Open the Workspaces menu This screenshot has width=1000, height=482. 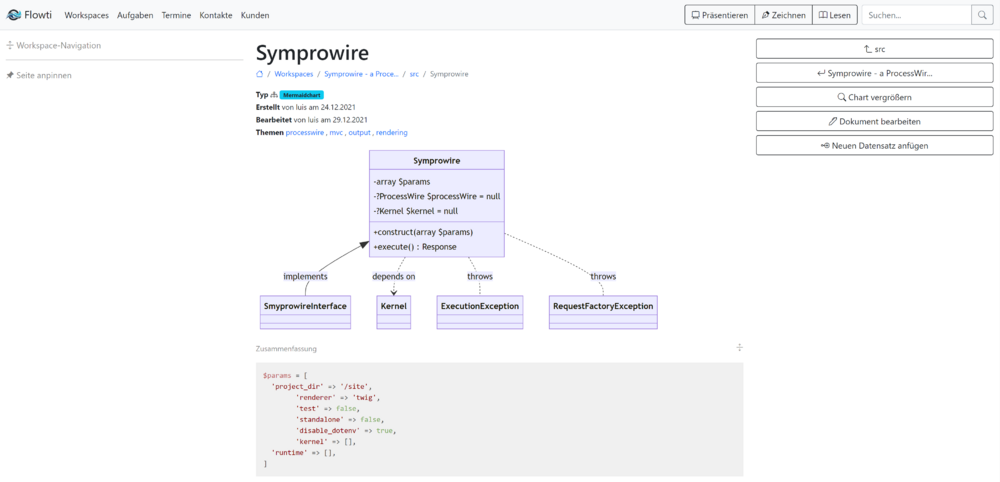click(87, 15)
